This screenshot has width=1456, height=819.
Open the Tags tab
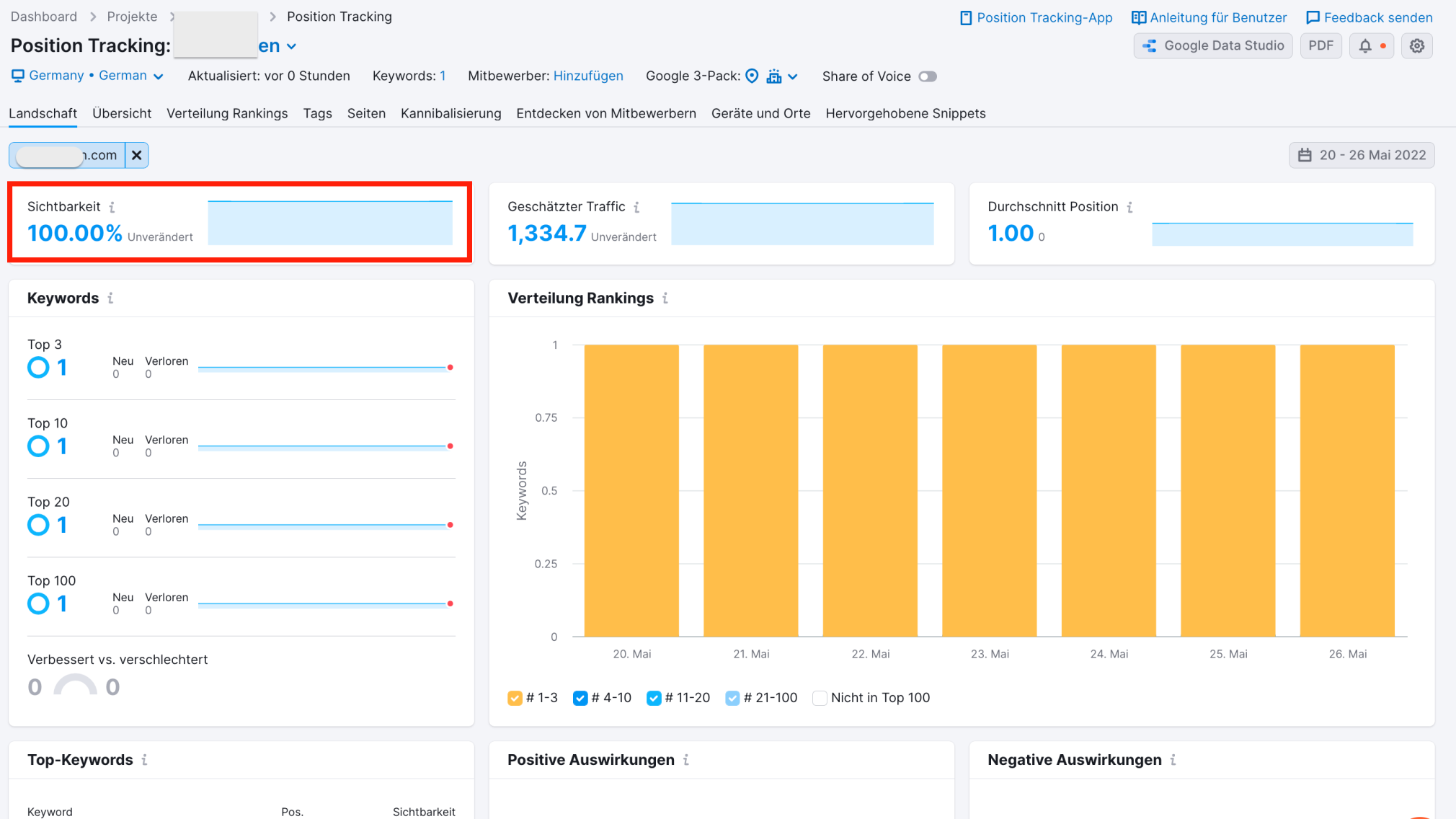[317, 113]
